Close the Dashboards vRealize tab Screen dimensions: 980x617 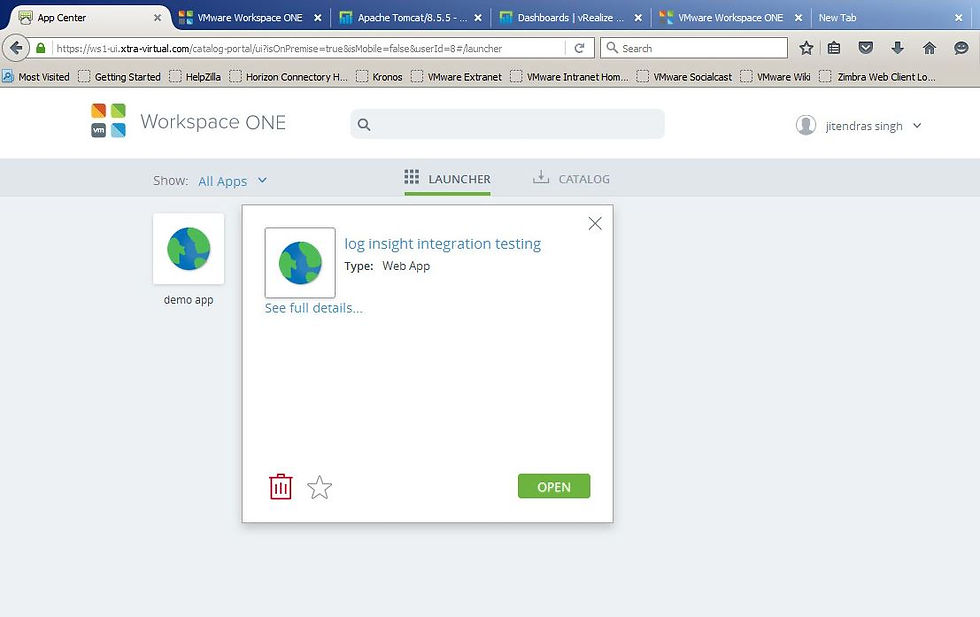638,18
